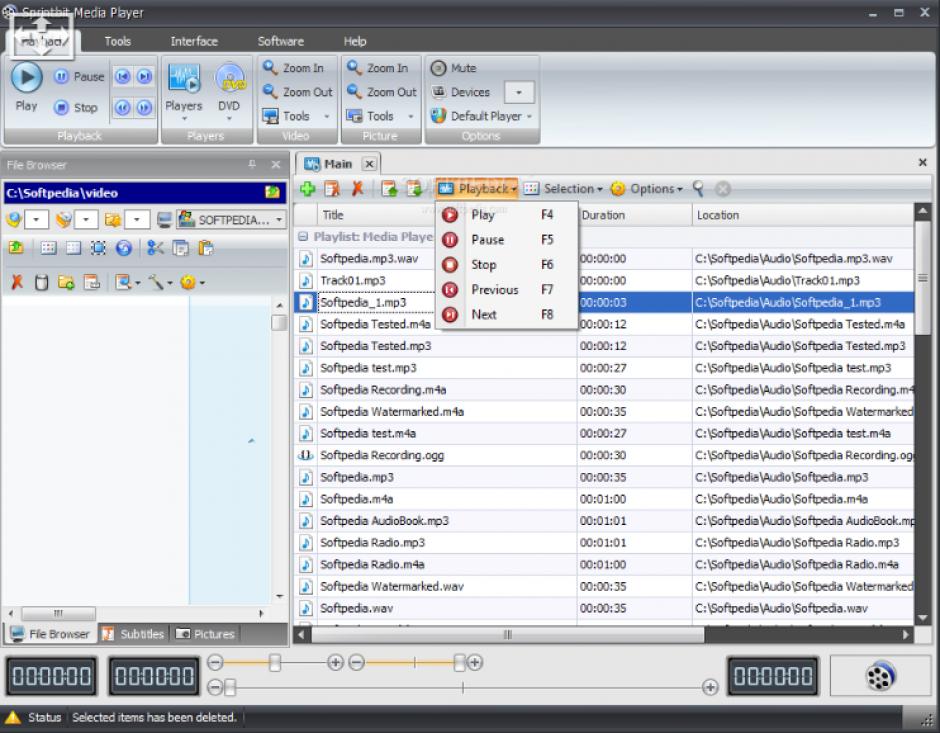Close the File Browser panel
This screenshot has height=733, width=940.
276,164
